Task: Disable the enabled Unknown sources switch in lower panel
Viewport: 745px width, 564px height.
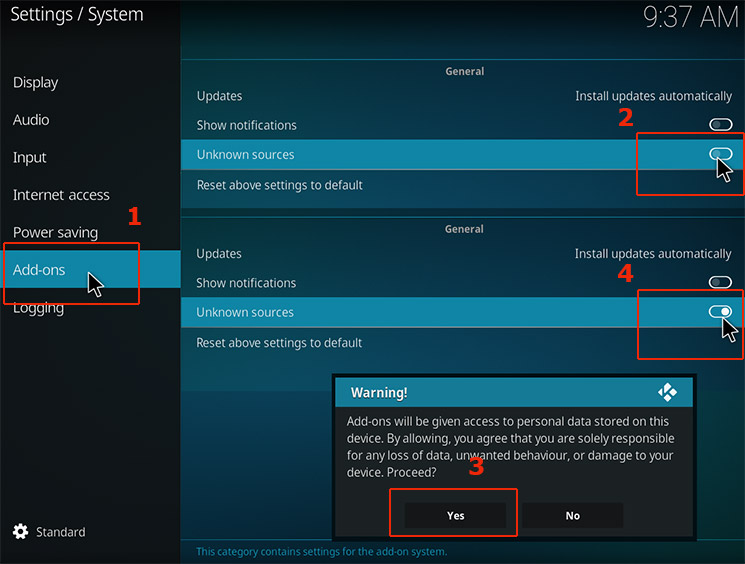Action: (x=720, y=312)
